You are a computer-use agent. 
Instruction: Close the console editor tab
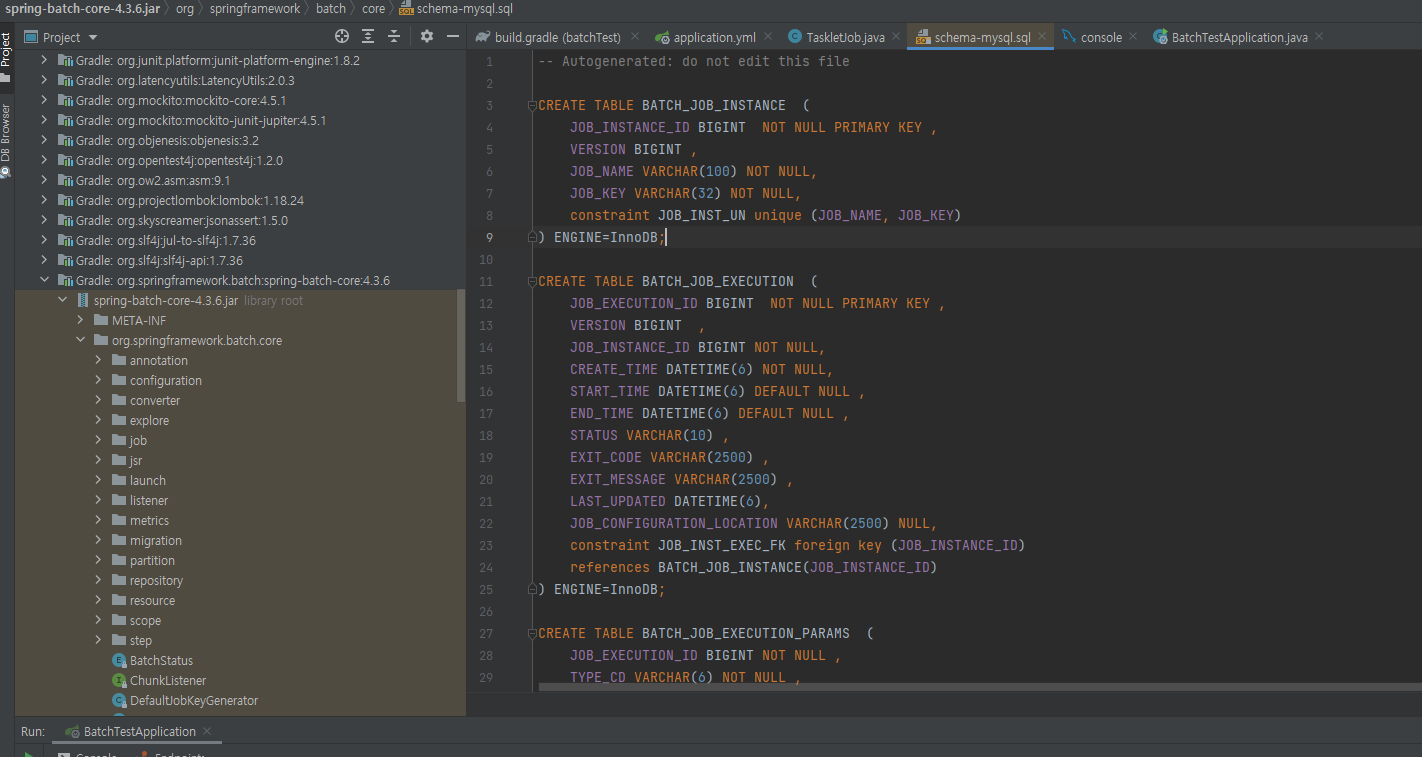tap(1132, 37)
